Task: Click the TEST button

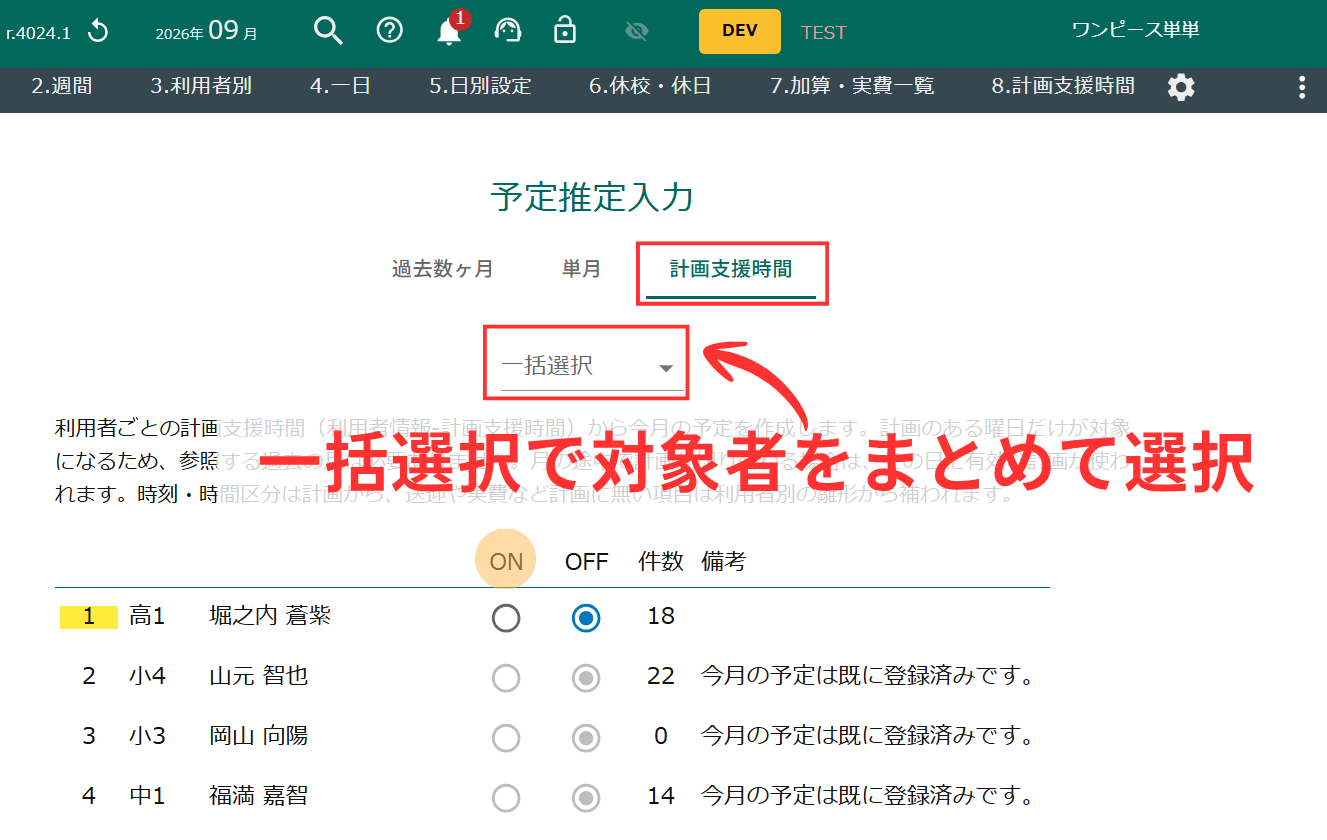Action: coord(824,32)
